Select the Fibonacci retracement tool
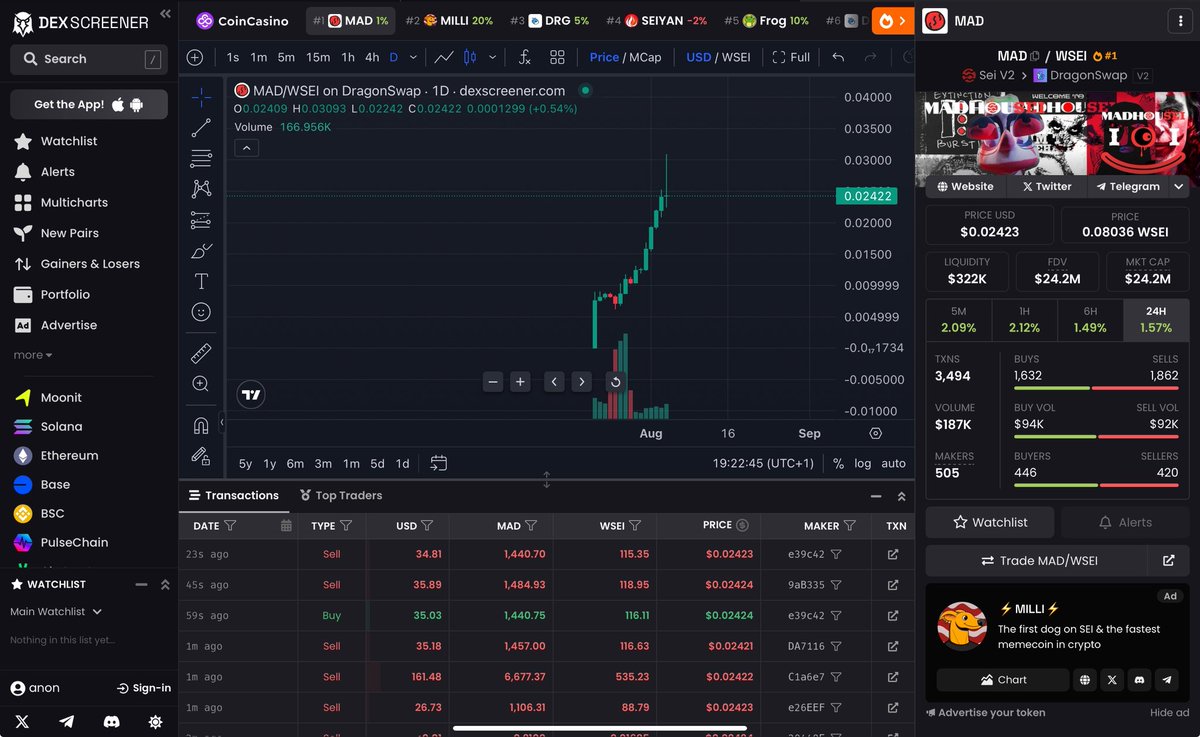1200x737 pixels. click(x=201, y=158)
